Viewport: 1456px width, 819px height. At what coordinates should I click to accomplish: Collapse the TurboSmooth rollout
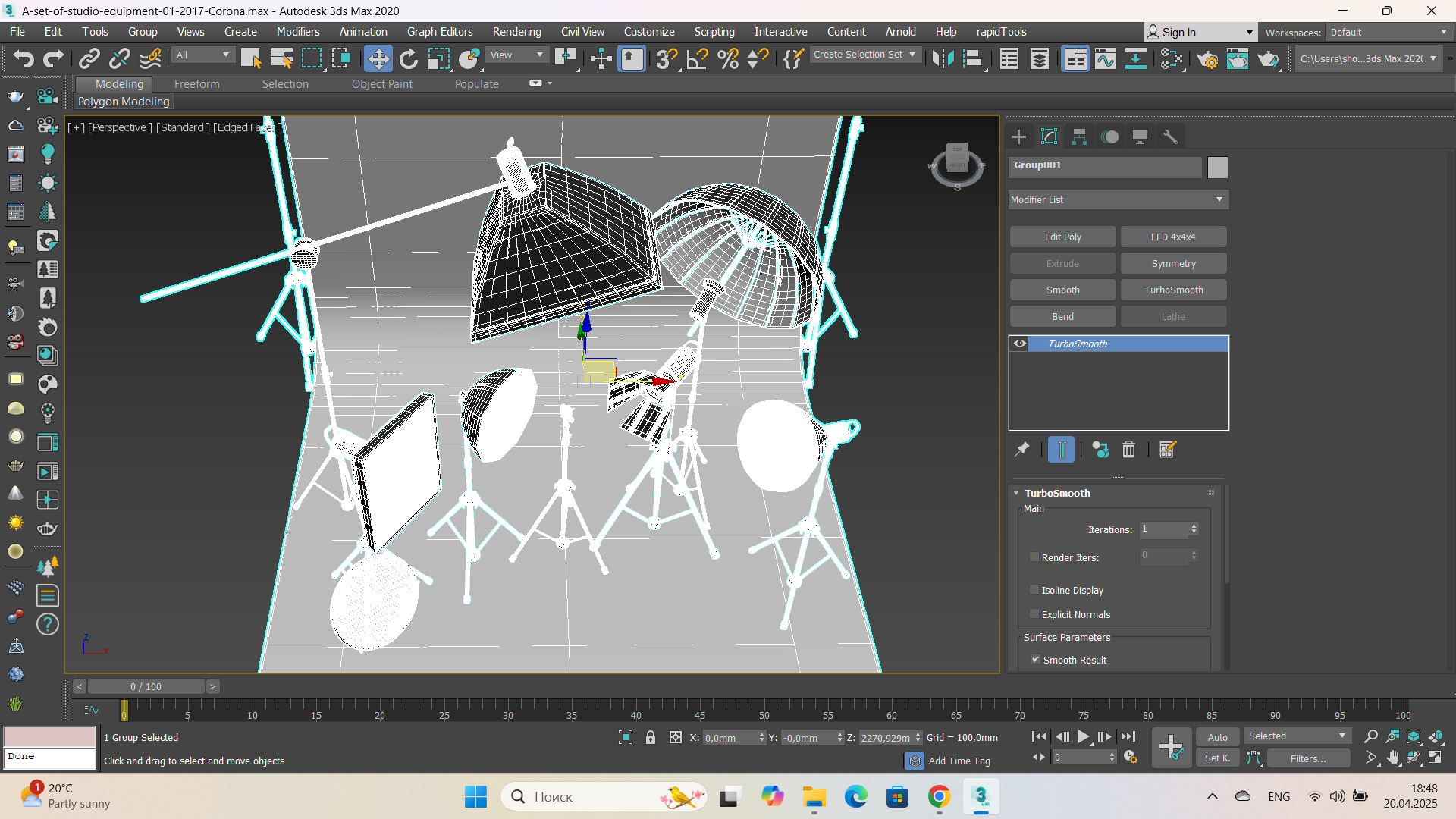point(1016,493)
